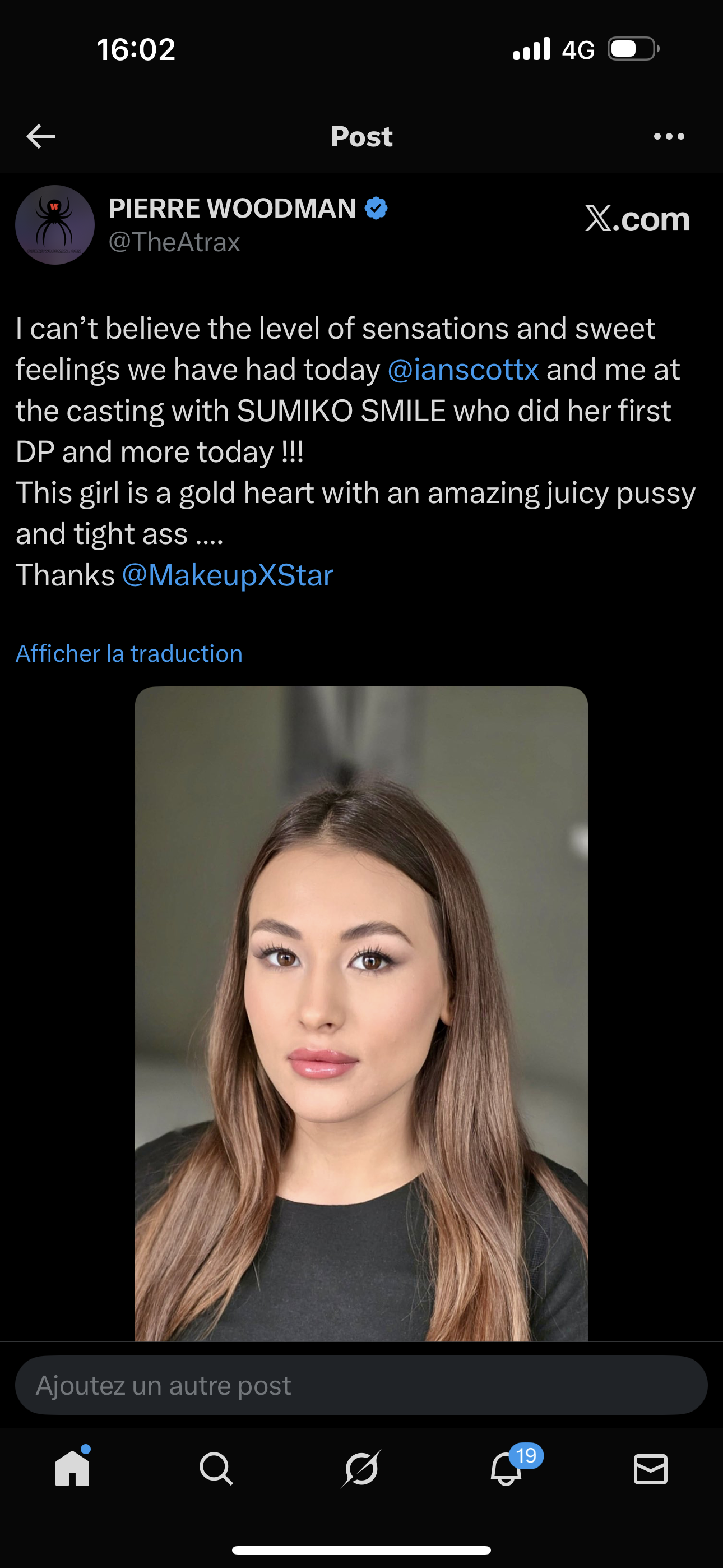Screen dimensions: 723x1568
Task: Open the @MakeupXStar mention
Action: point(228,575)
